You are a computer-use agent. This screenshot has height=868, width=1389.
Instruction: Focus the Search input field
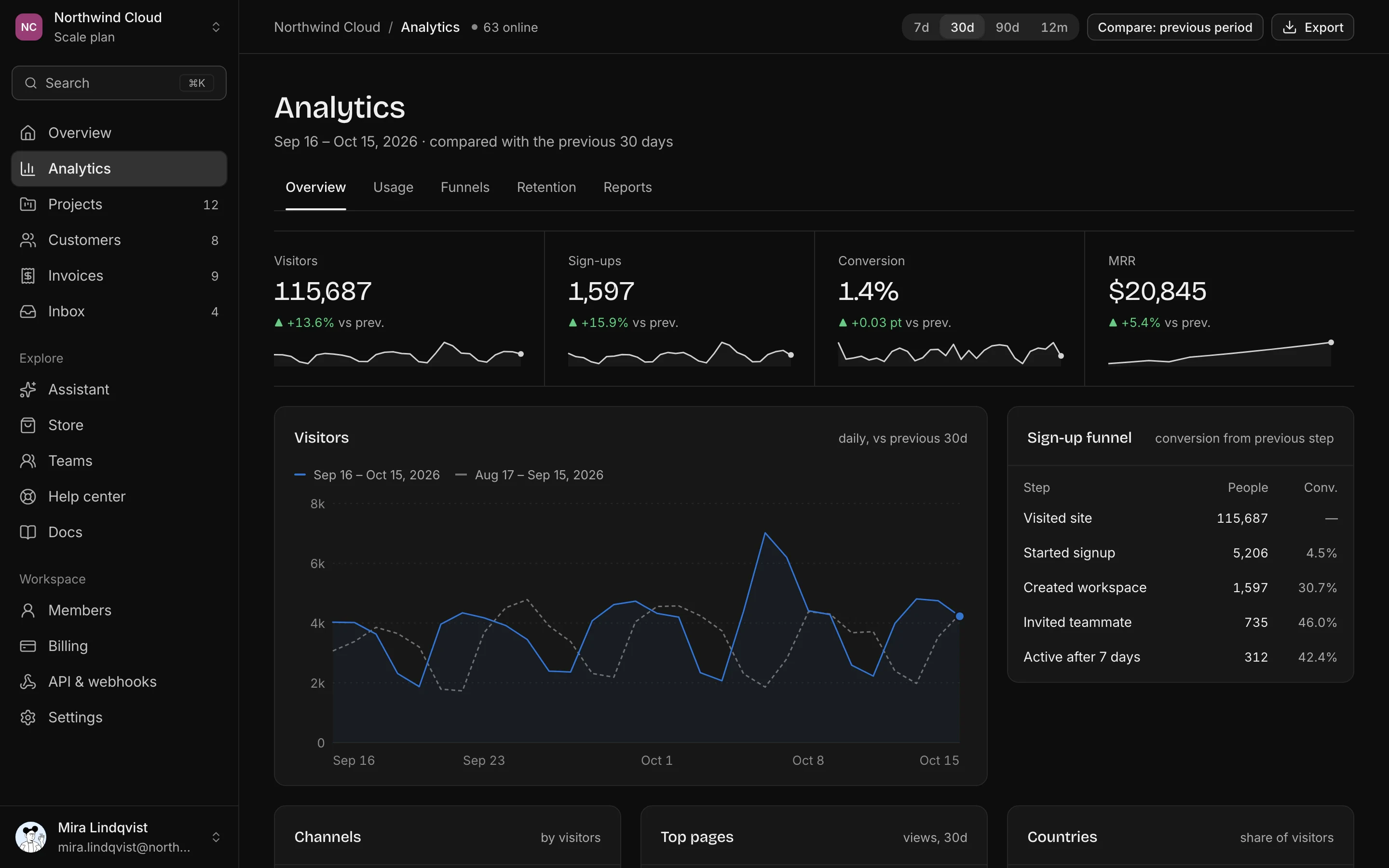pyautogui.click(x=119, y=82)
